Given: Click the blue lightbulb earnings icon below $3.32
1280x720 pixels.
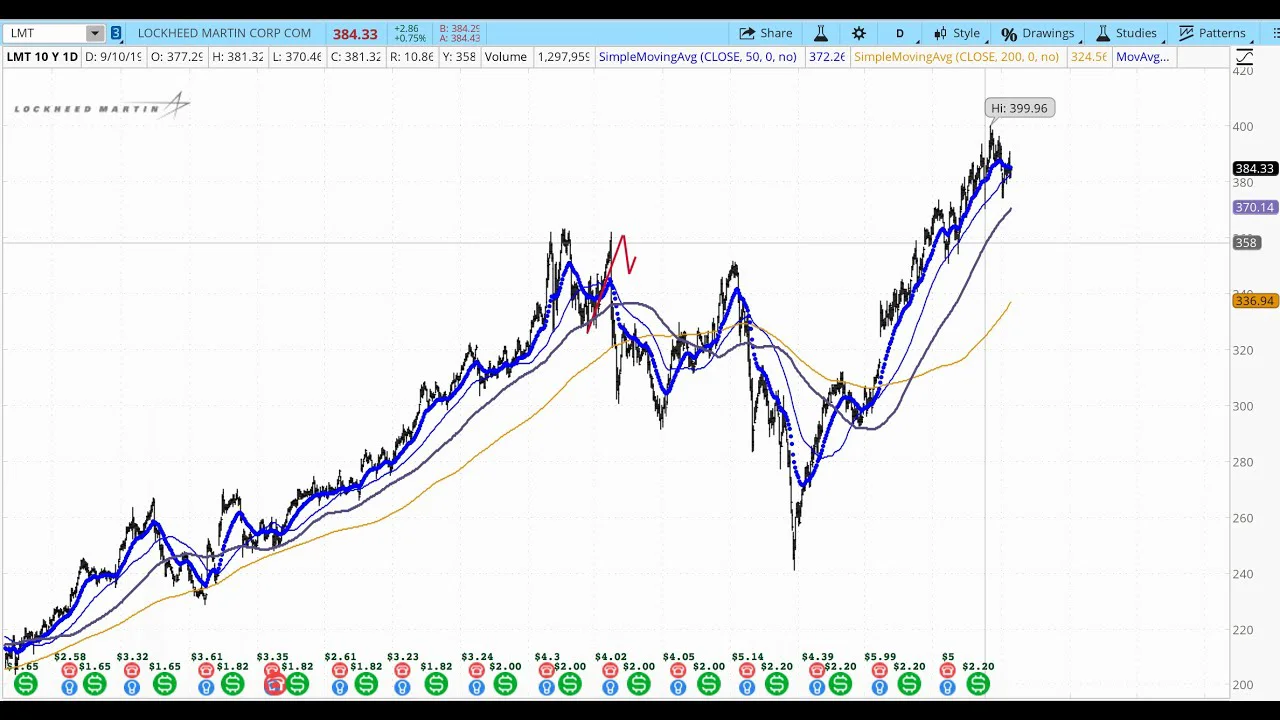Looking at the screenshot, I should tap(132, 687).
